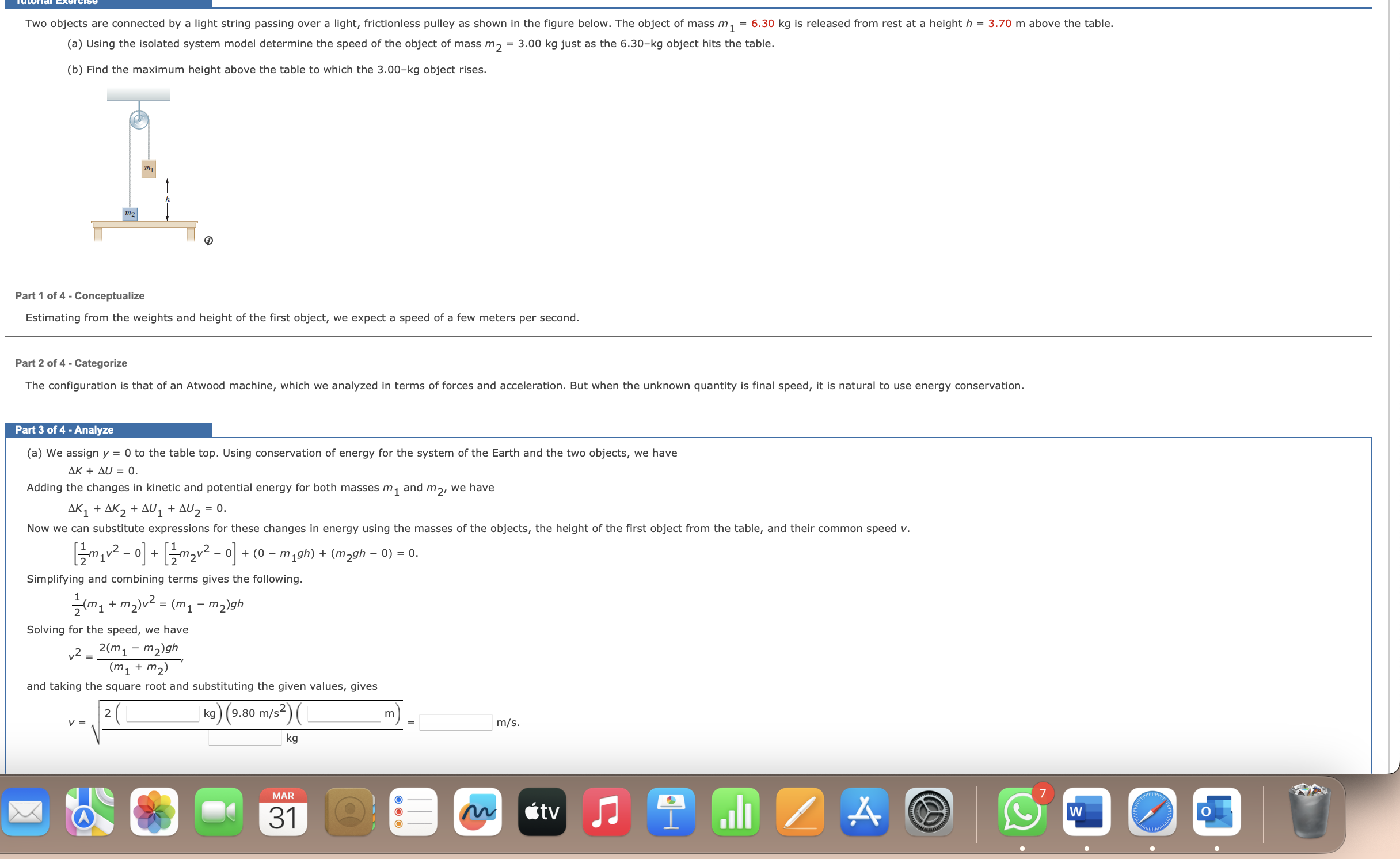Open the Photos app icon
Viewport: 1400px width, 859px height.
(x=154, y=812)
